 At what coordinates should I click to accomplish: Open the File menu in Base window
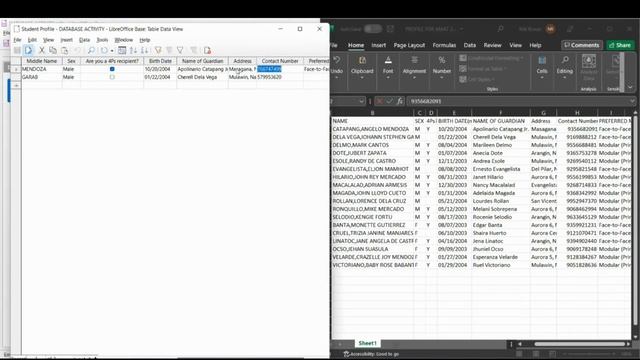pyautogui.click(x=17, y=40)
